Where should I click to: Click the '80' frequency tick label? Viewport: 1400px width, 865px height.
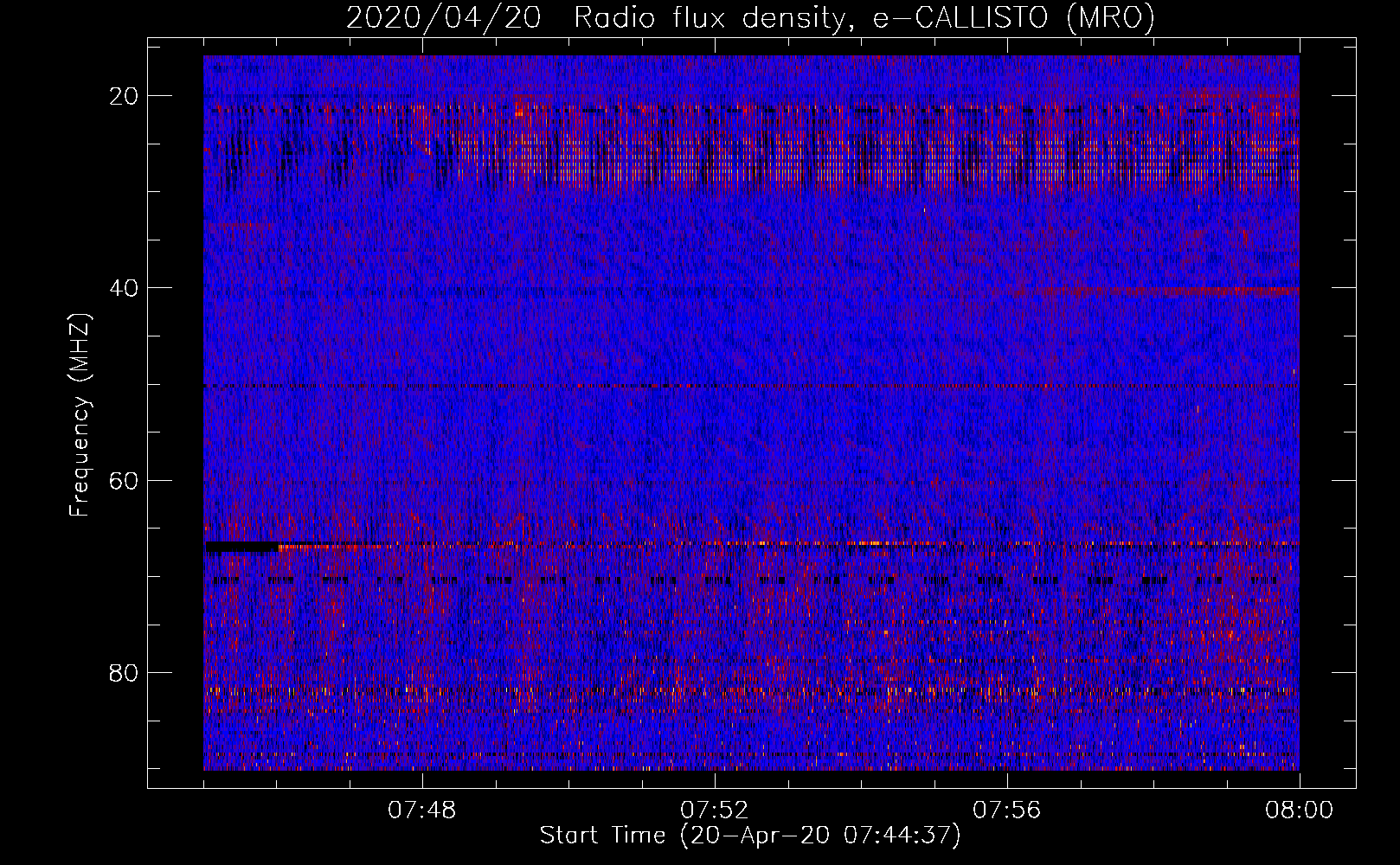(x=125, y=672)
